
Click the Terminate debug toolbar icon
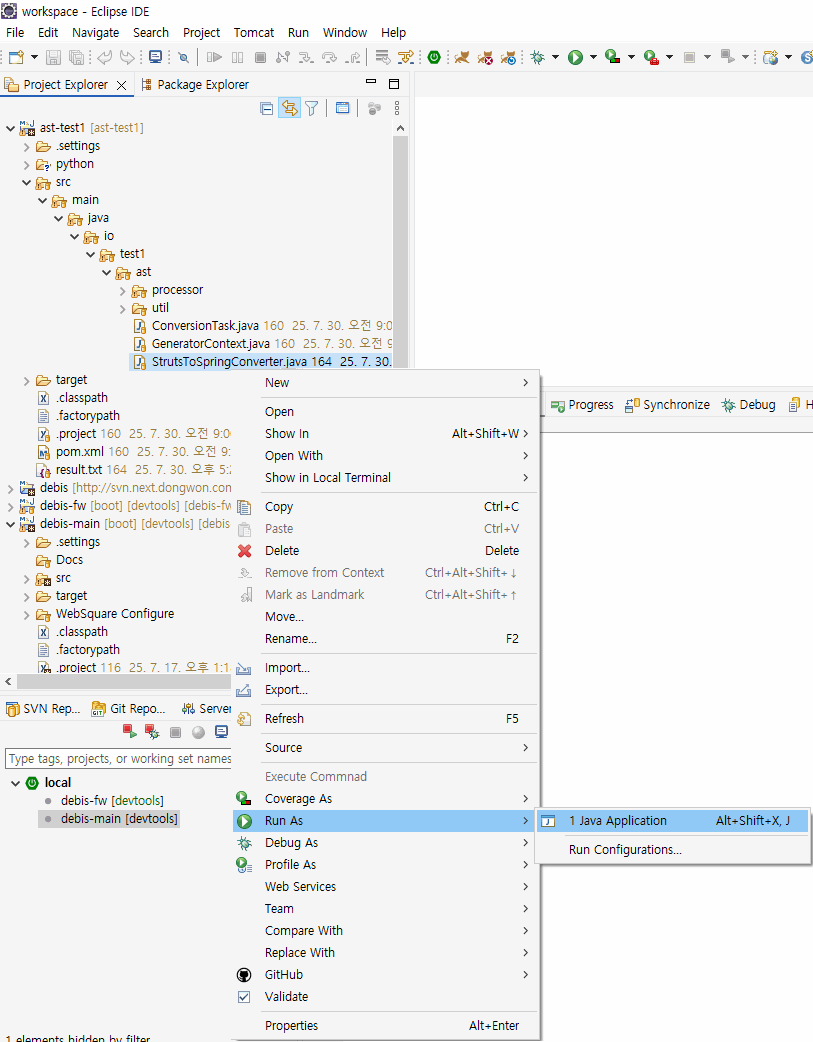pyautogui.click(x=261, y=57)
